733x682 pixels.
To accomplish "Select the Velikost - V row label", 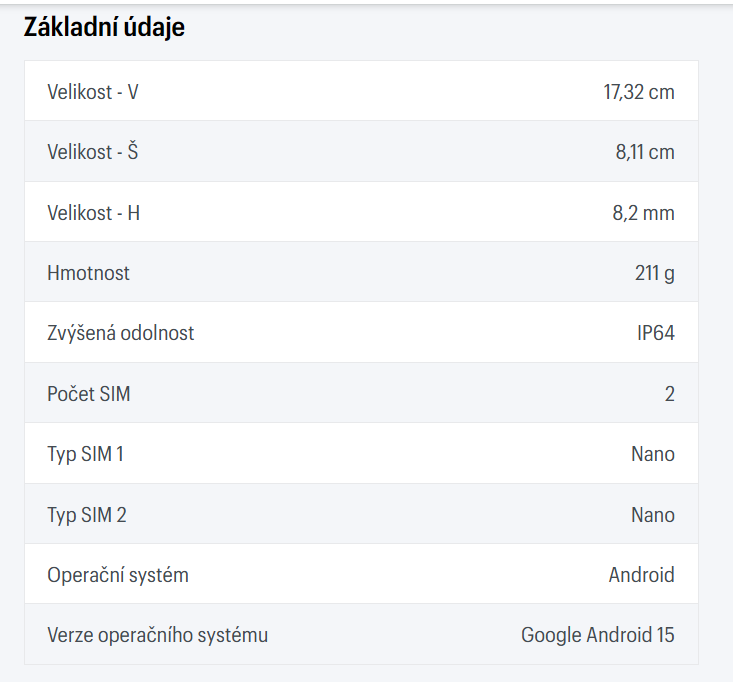I will click(92, 92).
